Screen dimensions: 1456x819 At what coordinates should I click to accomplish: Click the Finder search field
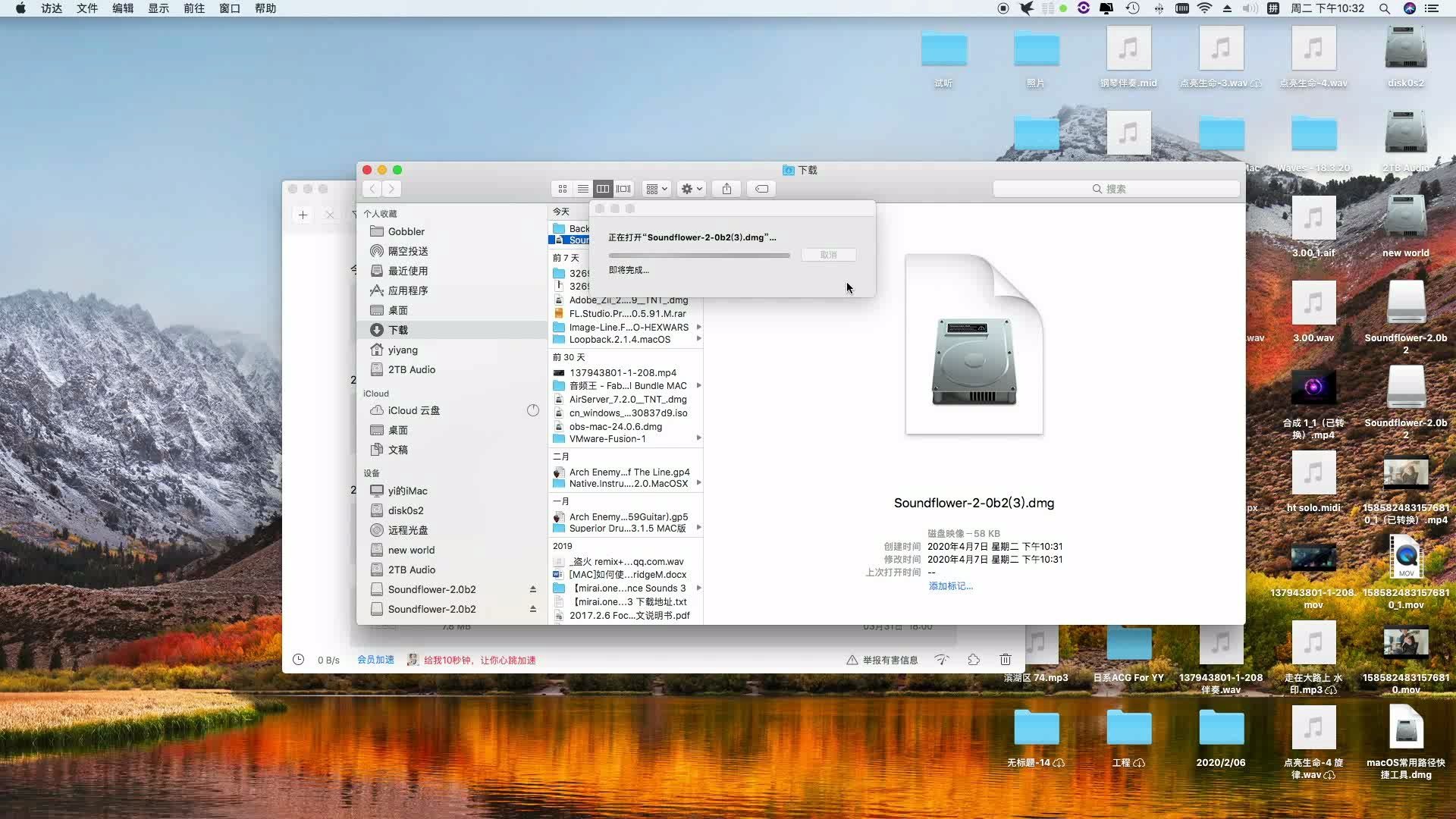[x=1116, y=189]
